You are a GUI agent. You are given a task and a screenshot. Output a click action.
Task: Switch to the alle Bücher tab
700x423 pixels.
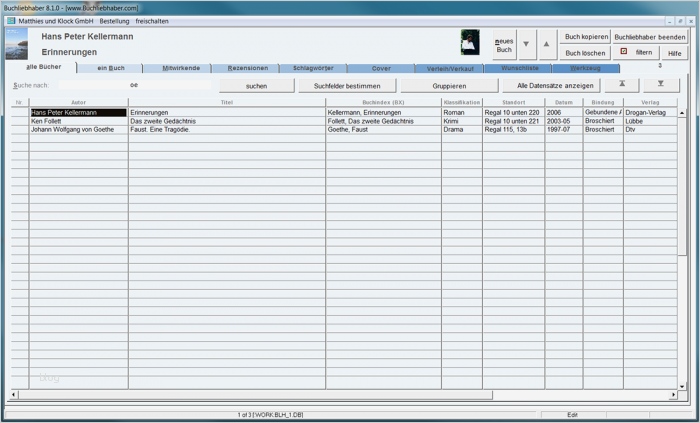click(x=43, y=67)
